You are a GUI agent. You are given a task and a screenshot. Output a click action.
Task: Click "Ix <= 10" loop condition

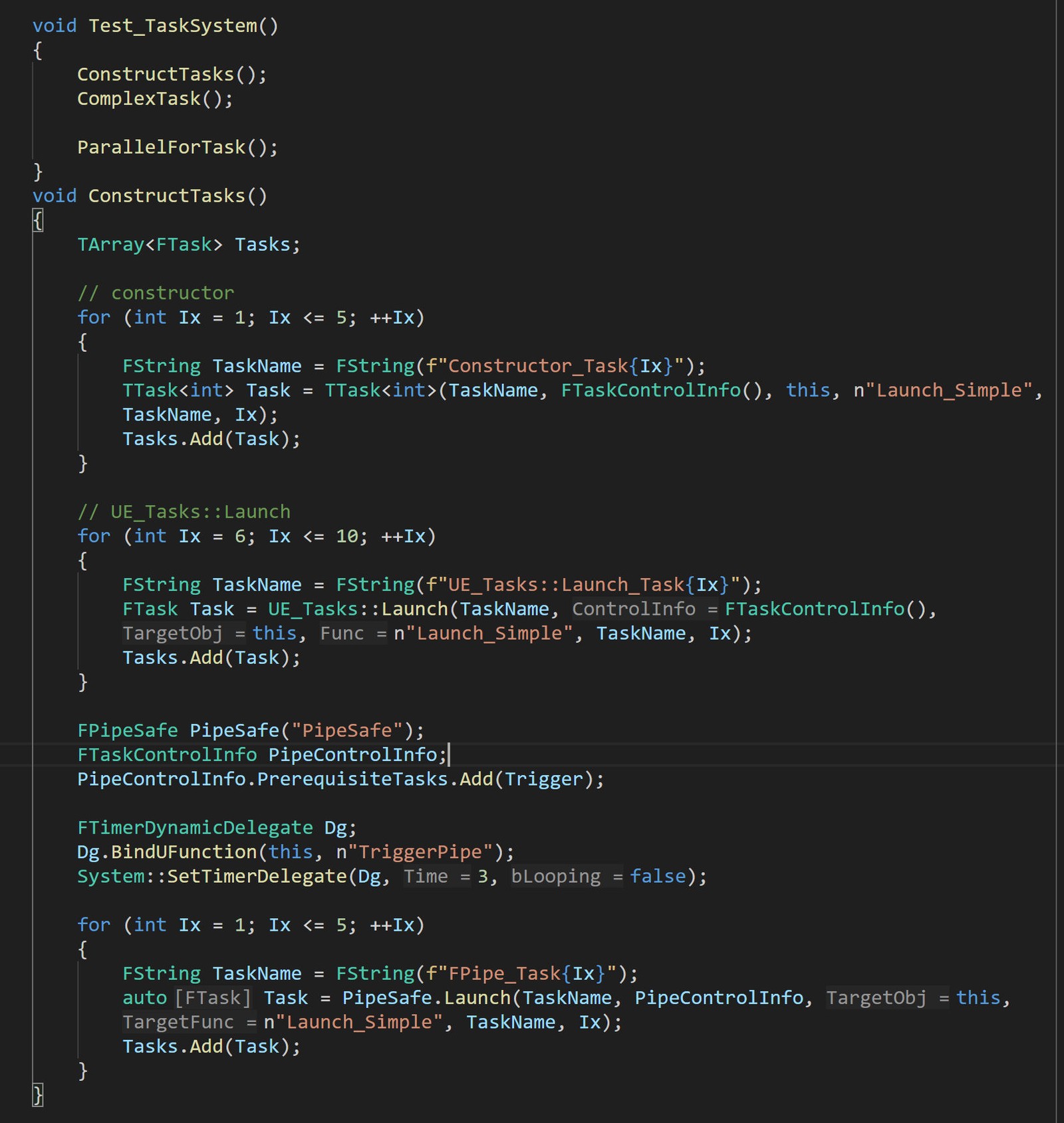313,537
